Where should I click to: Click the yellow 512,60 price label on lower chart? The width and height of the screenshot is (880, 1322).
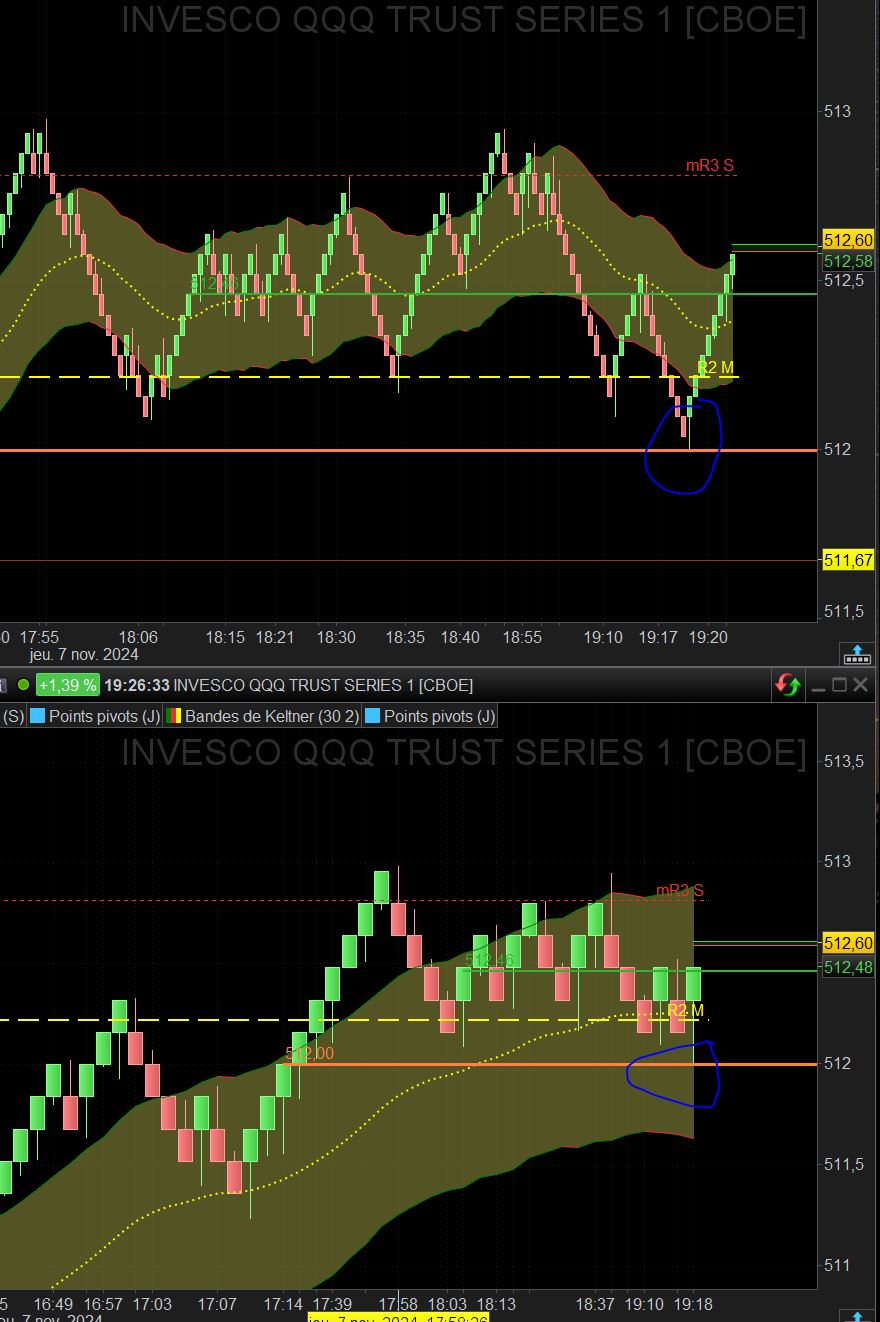(x=848, y=943)
